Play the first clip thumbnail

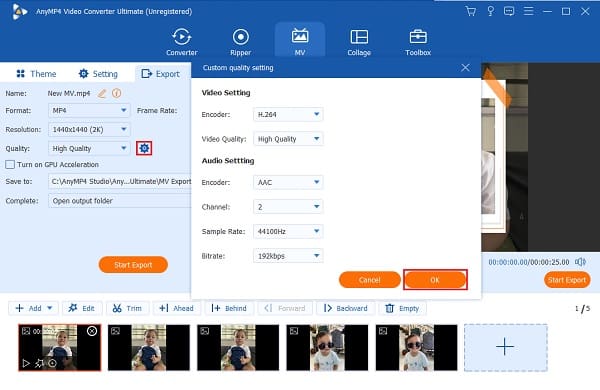(26, 363)
